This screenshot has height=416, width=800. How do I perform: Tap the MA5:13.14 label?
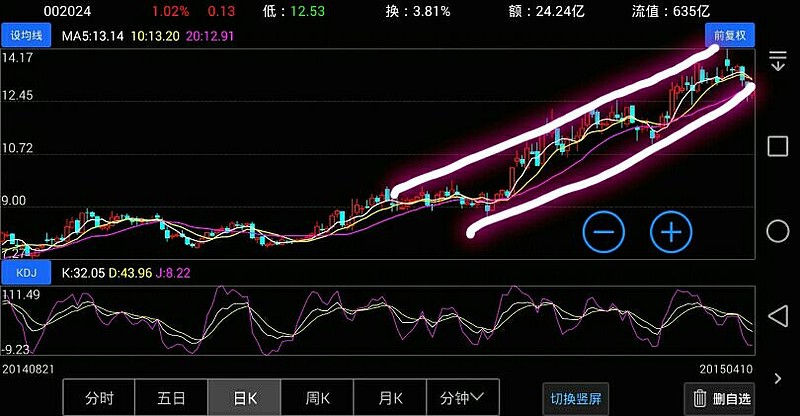(x=92, y=36)
